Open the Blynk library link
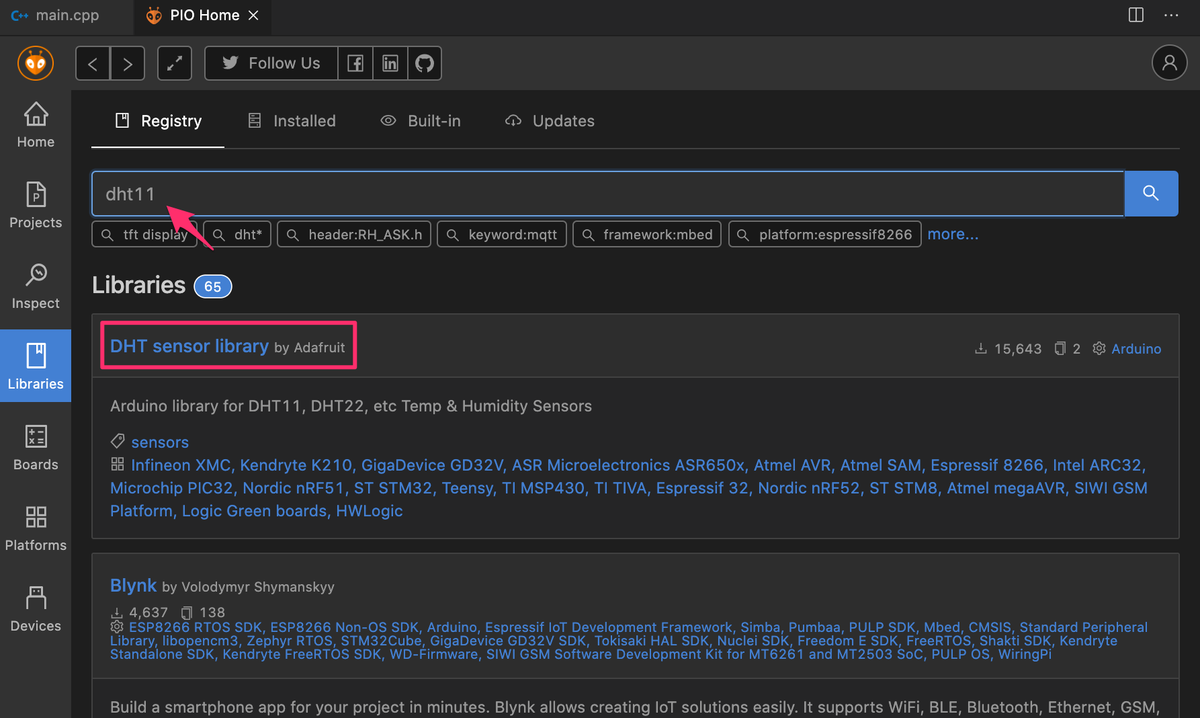Viewport: 1200px width, 718px height. pyautogui.click(x=133, y=585)
